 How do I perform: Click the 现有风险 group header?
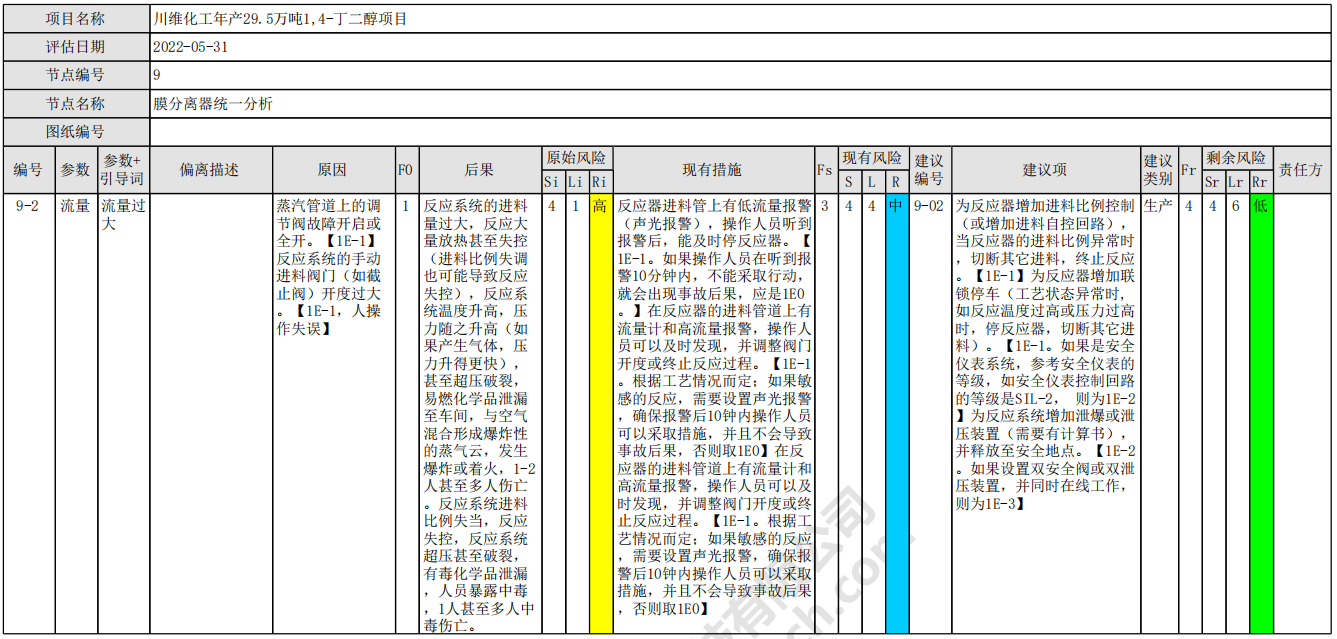coord(872,158)
